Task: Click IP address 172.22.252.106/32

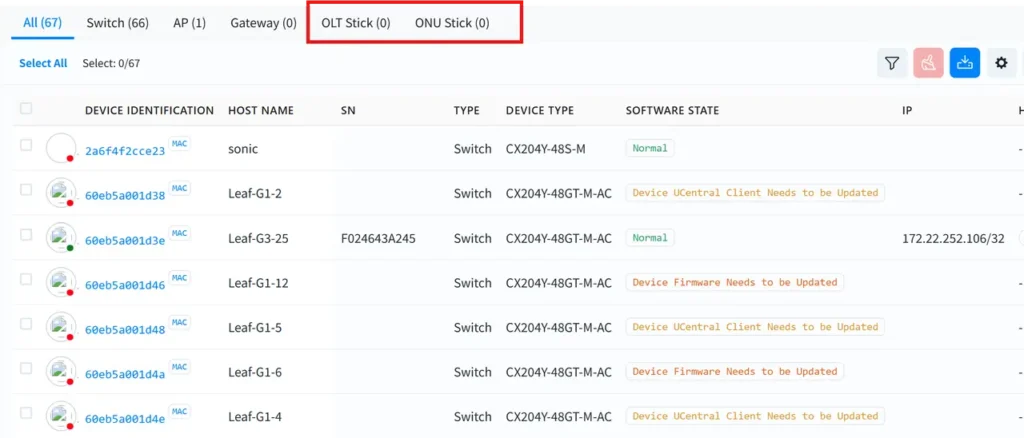Action: [953, 238]
